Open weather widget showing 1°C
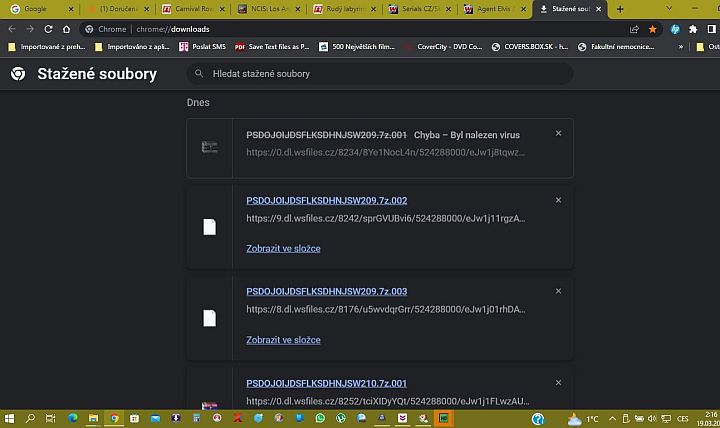720x428 pixels. [x=583, y=419]
